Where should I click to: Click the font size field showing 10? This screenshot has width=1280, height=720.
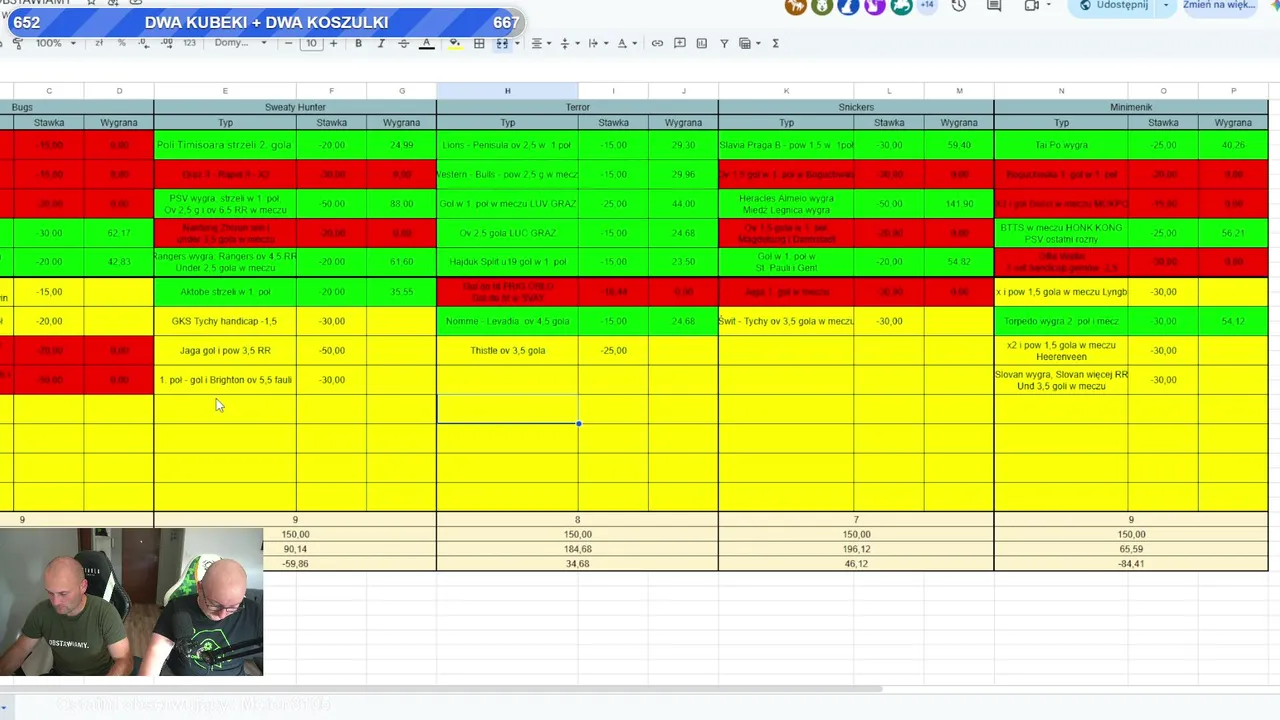tap(311, 44)
